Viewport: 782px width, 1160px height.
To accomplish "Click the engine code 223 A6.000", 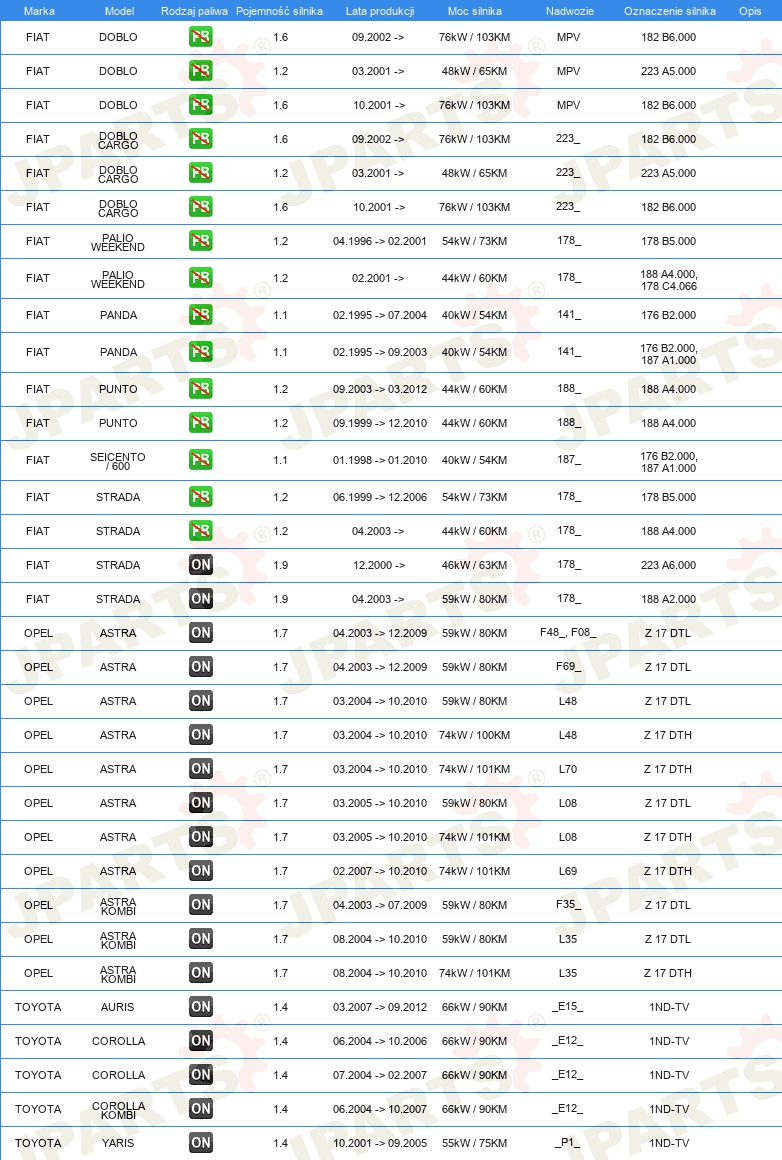I will pyautogui.click(x=669, y=565).
